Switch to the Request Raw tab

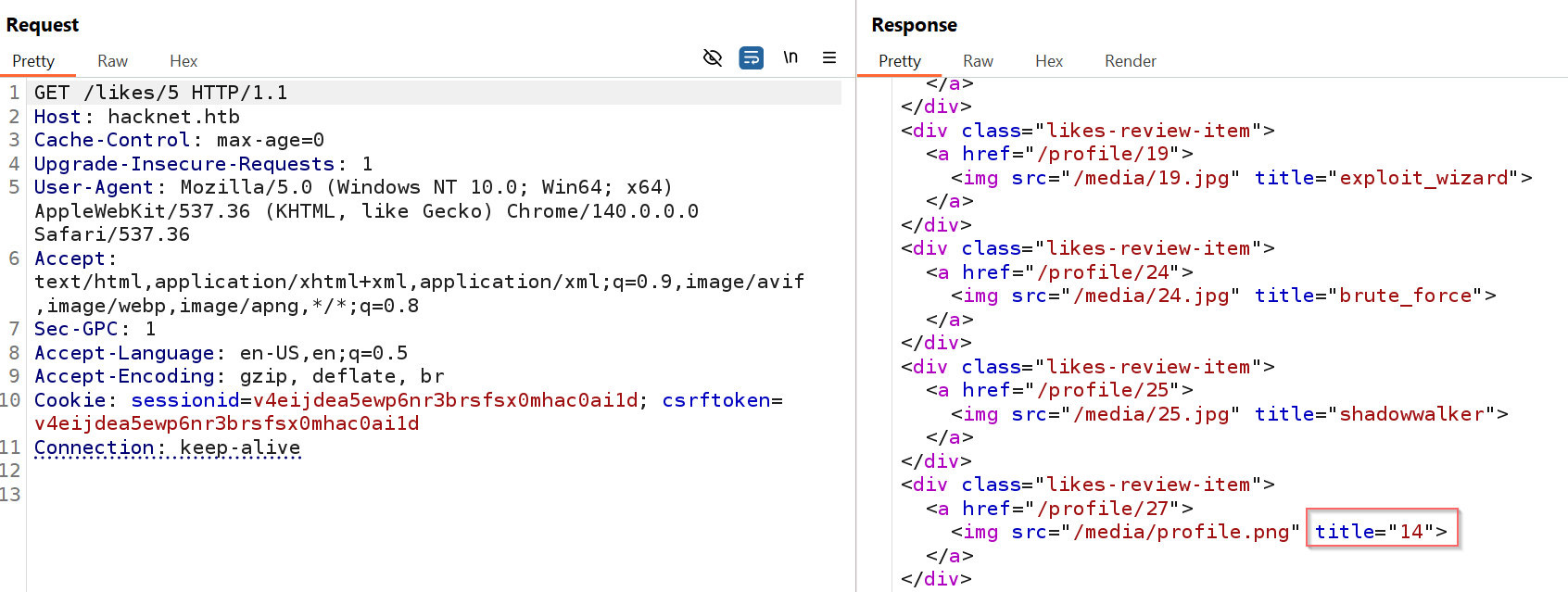112,61
